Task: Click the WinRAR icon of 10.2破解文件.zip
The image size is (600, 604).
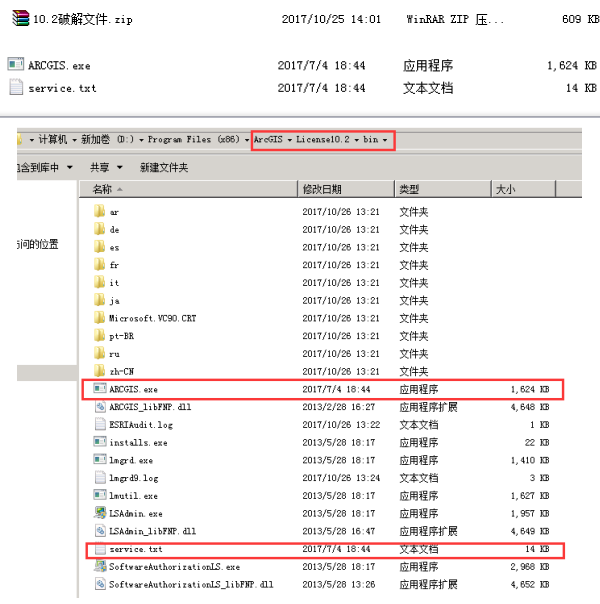Action: (21, 18)
